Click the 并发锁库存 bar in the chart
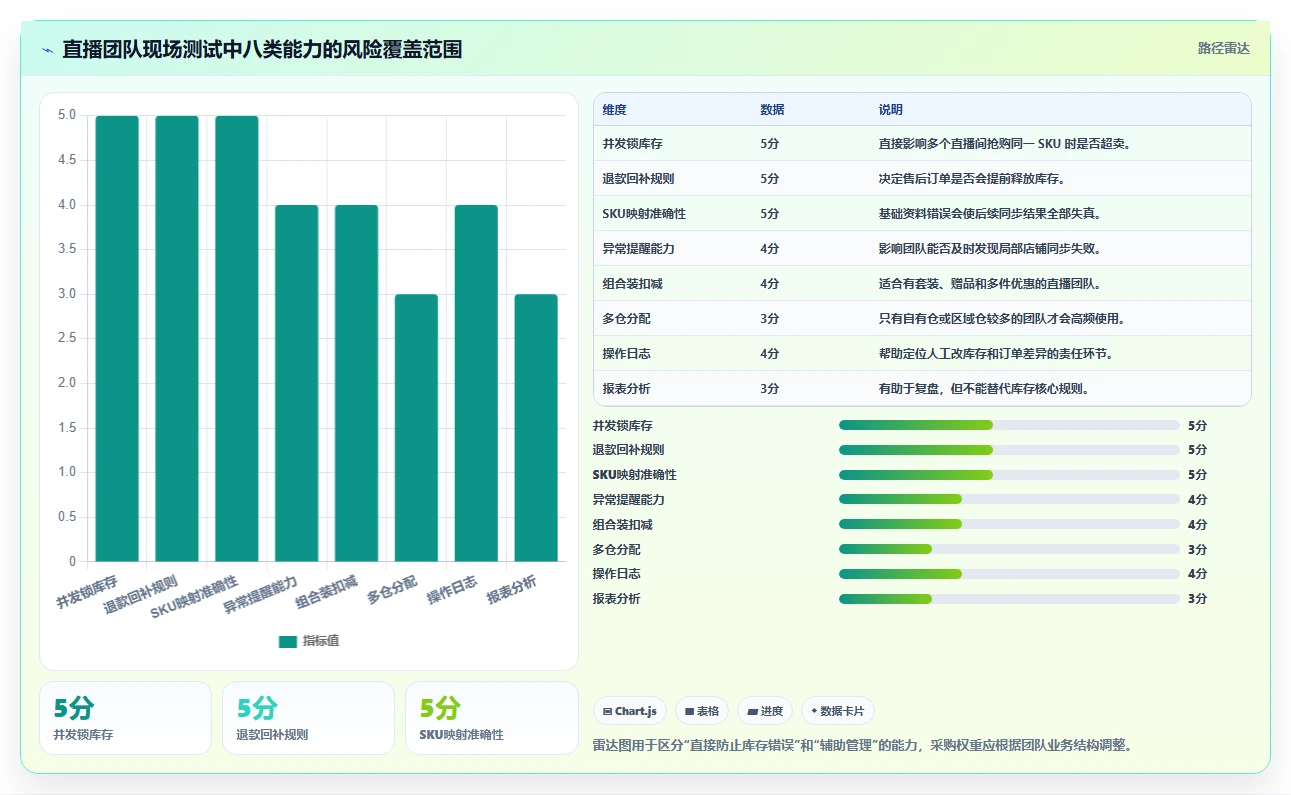Screen dimensions: 1291x795 point(117,338)
